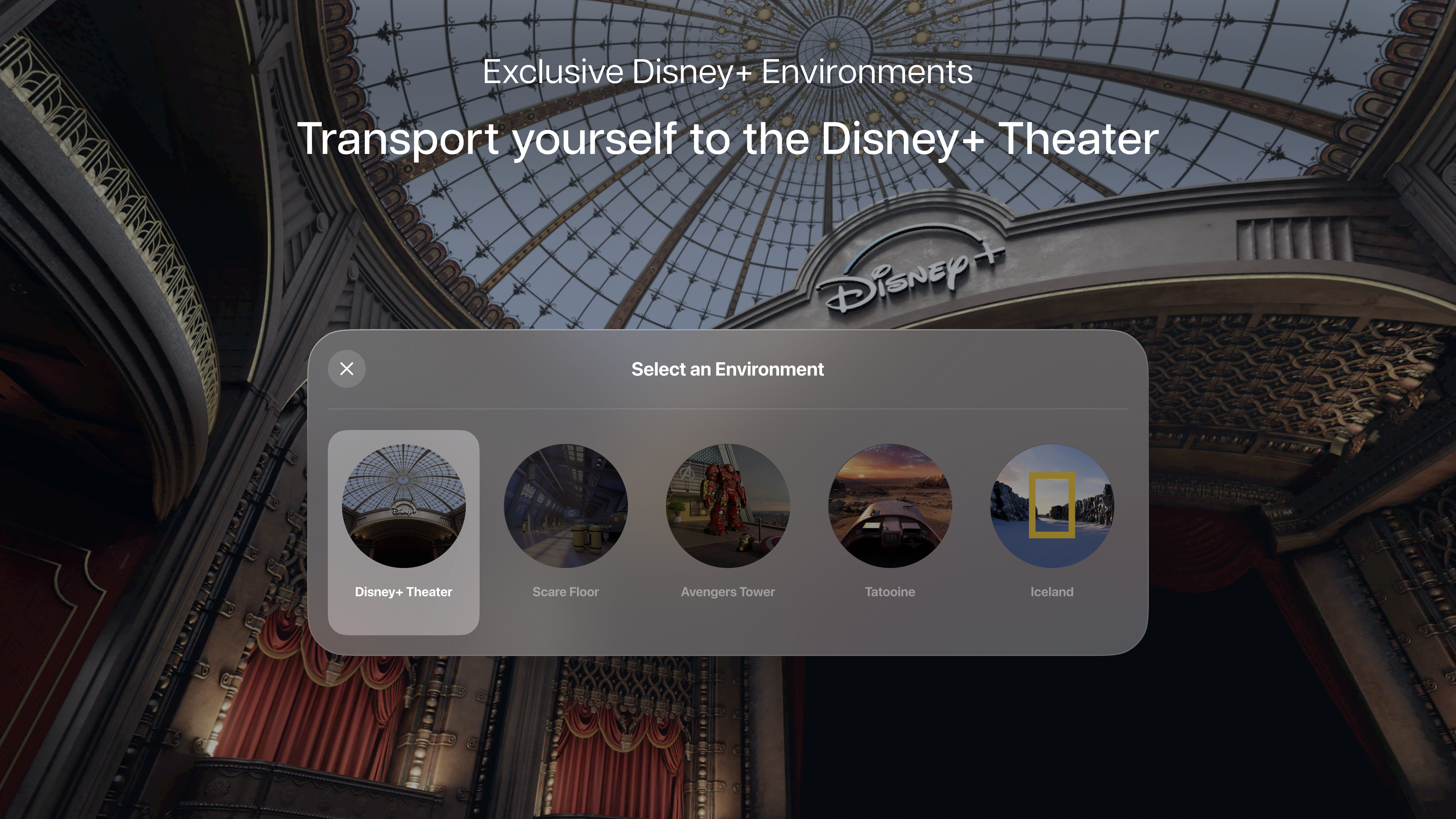
Task: Choose the Iceland National Geographic thumbnail
Action: pyautogui.click(x=1052, y=506)
